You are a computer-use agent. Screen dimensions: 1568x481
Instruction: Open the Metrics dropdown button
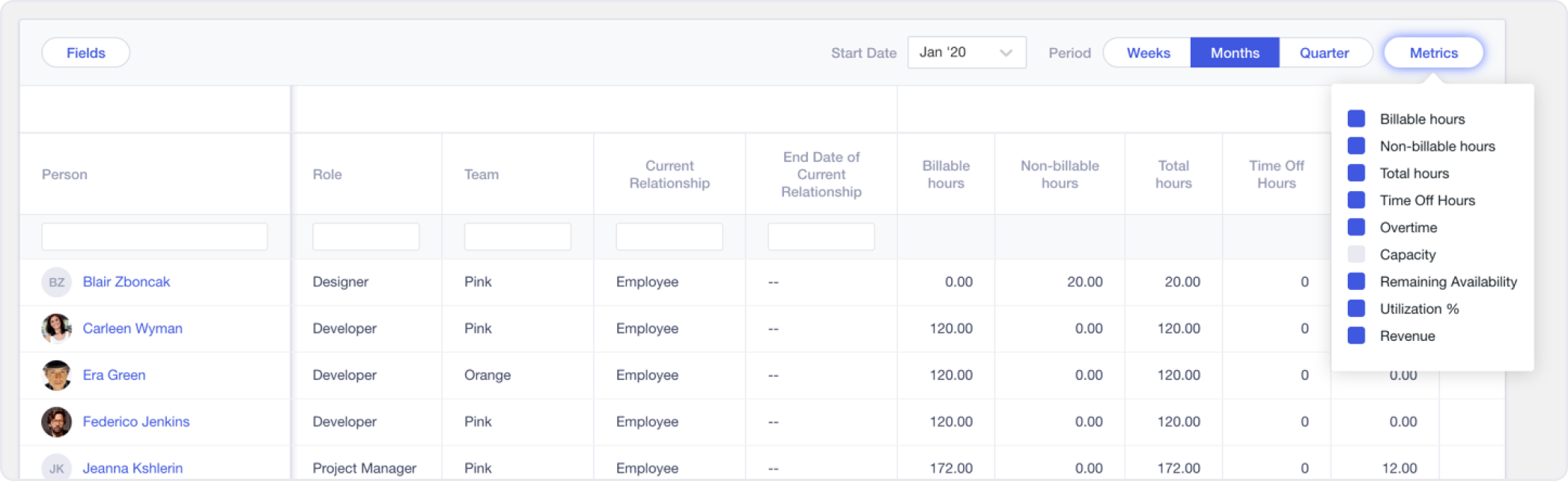(x=1433, y=53)
